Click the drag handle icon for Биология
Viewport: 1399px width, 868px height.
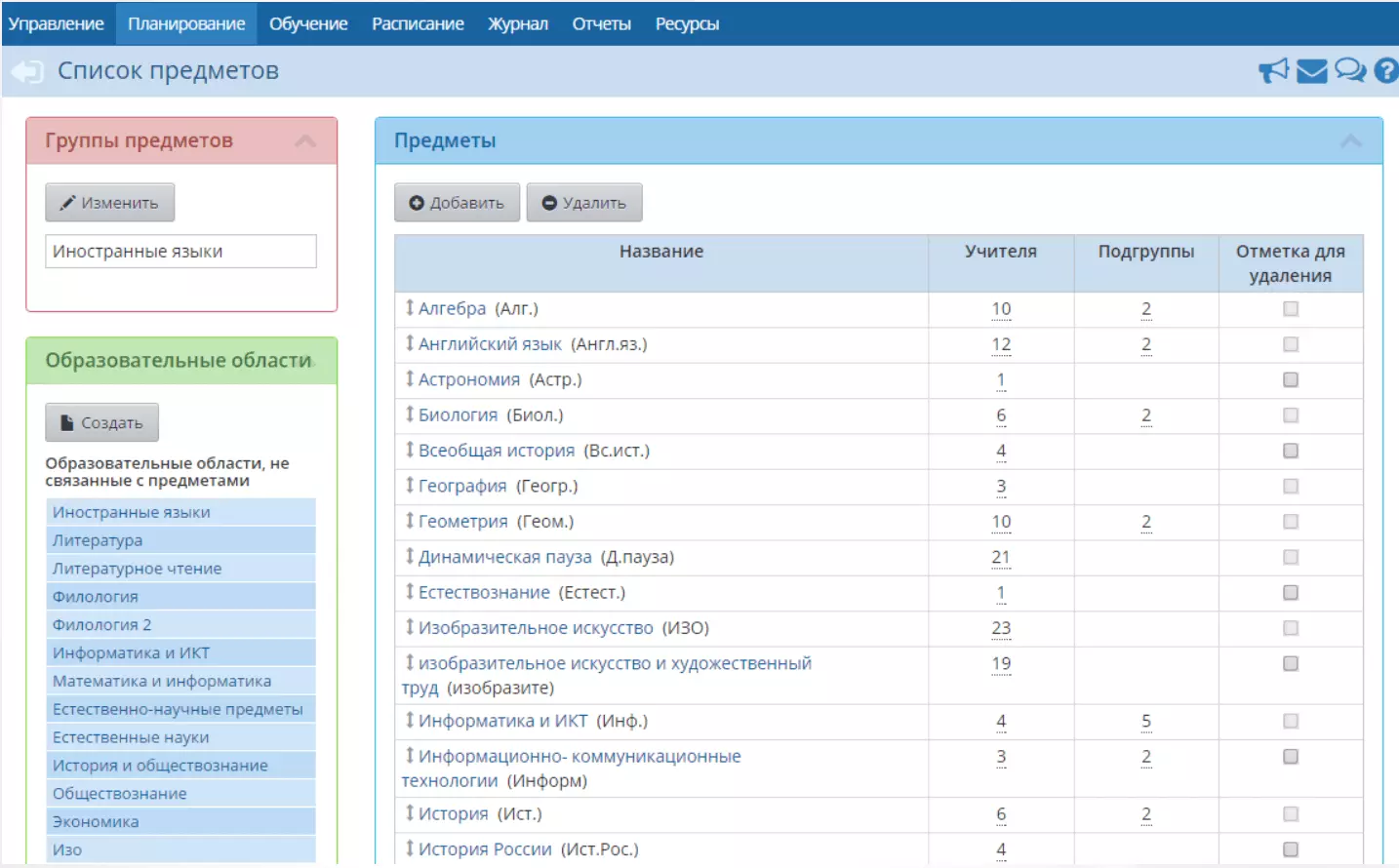410,414
